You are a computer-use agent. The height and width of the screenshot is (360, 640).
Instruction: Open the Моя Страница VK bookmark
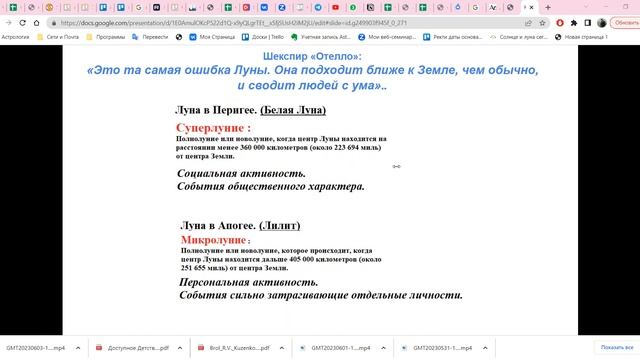pyautogui.click(x=212, y=37)
